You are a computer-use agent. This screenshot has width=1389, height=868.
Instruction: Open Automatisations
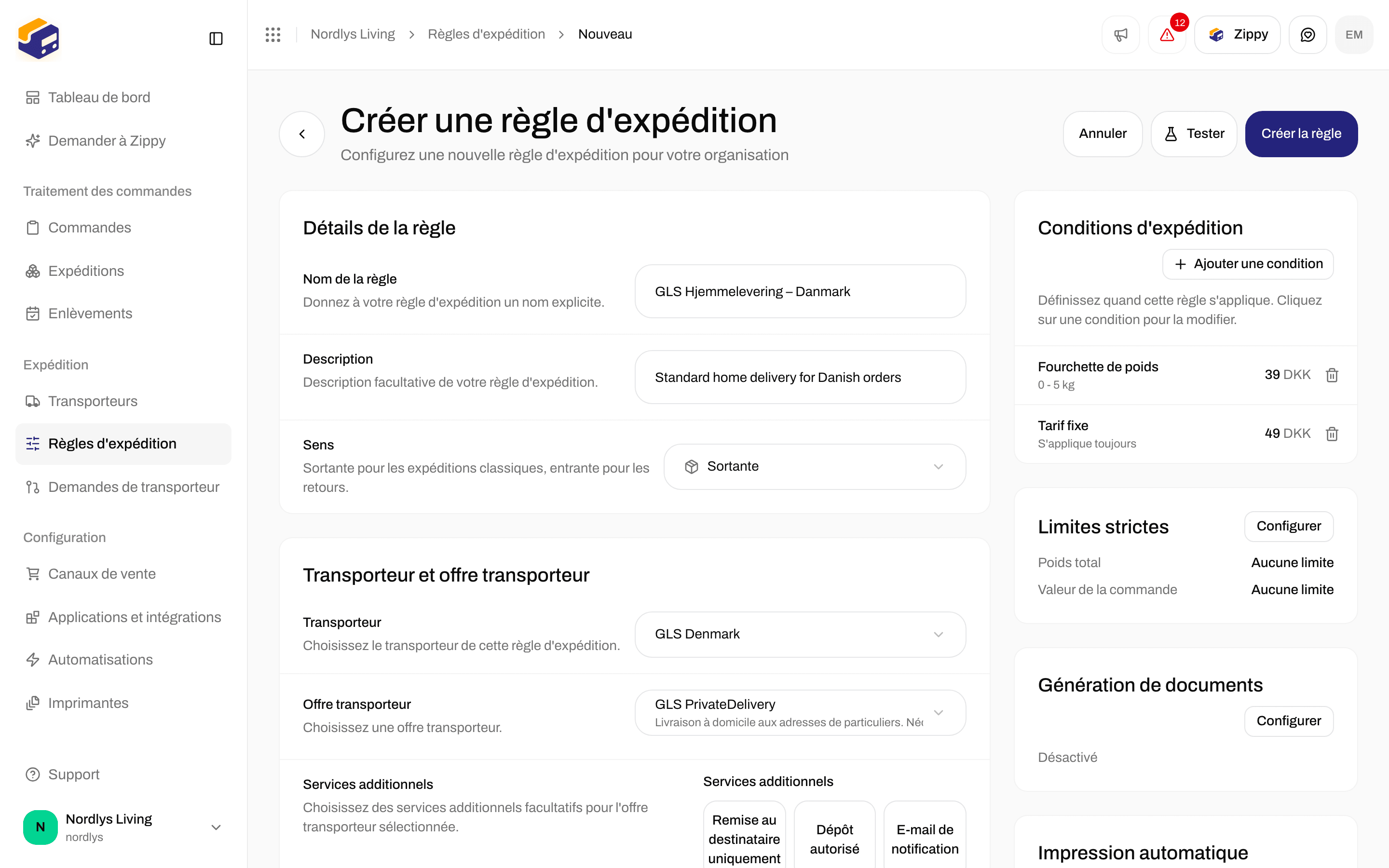pyautogui.click(x=123, y=660)
